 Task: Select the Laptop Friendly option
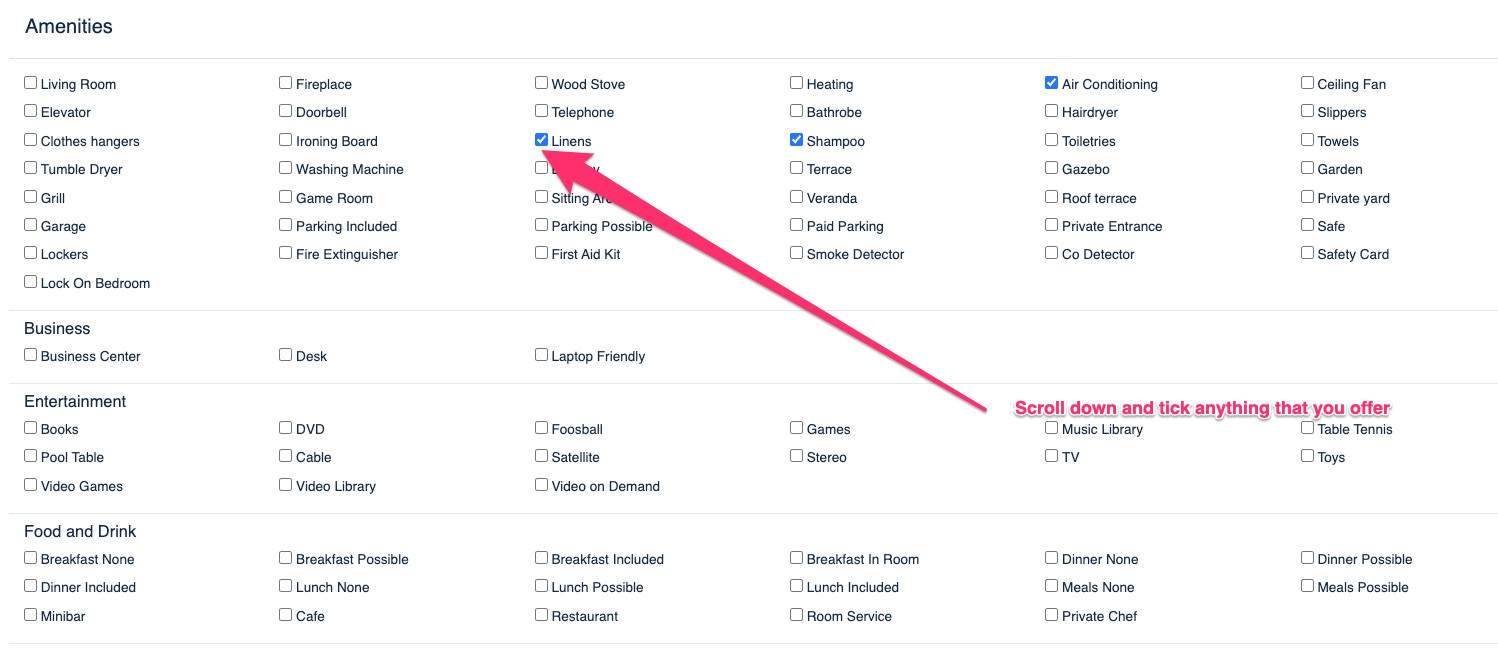tap(541, 355)
